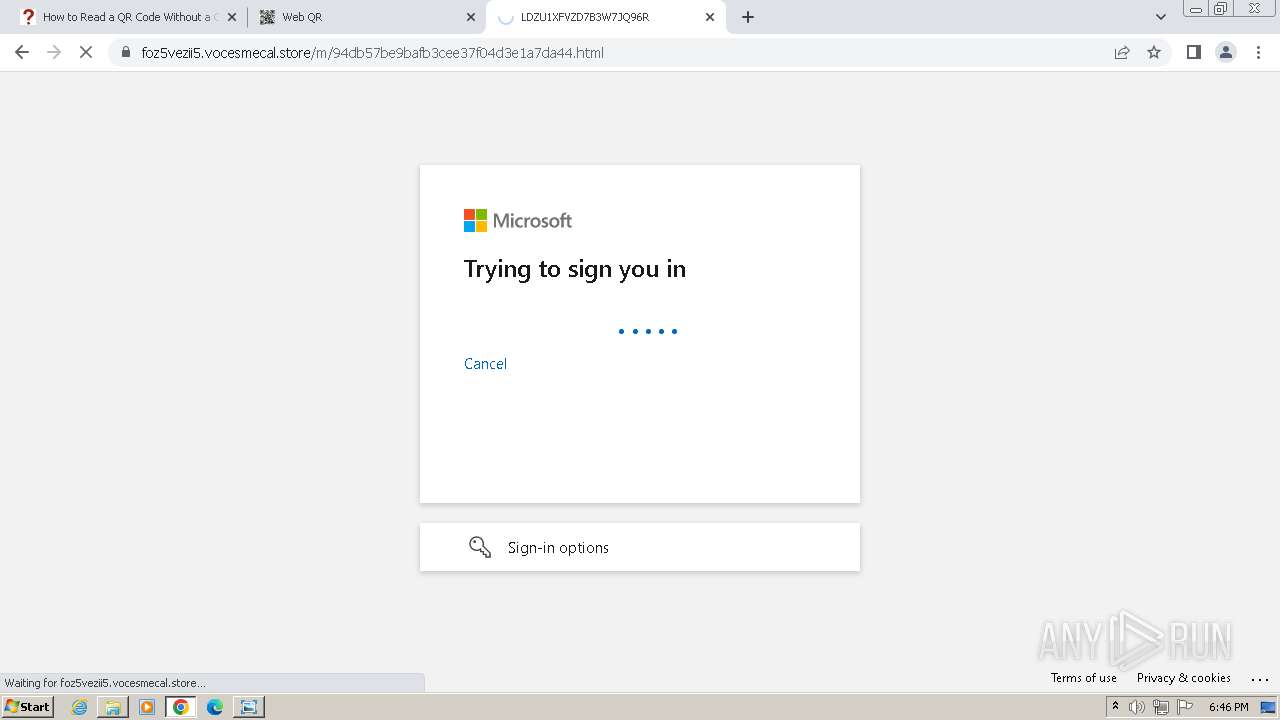
Task: Click the tray monitor icon beside the clock
Action: pyautogui.click(x=1268, y=707)
